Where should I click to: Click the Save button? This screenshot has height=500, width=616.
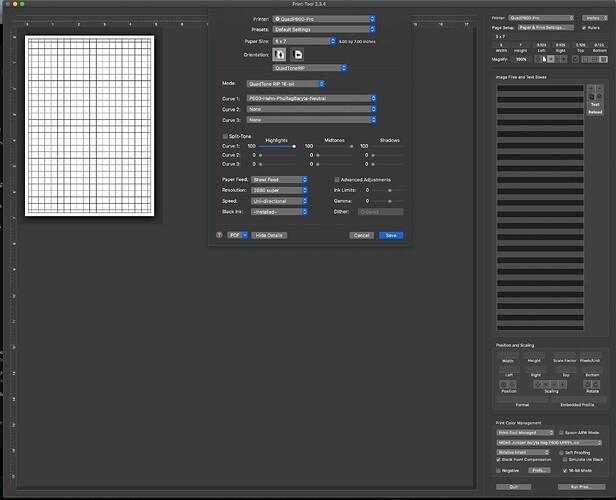point(391,235)
